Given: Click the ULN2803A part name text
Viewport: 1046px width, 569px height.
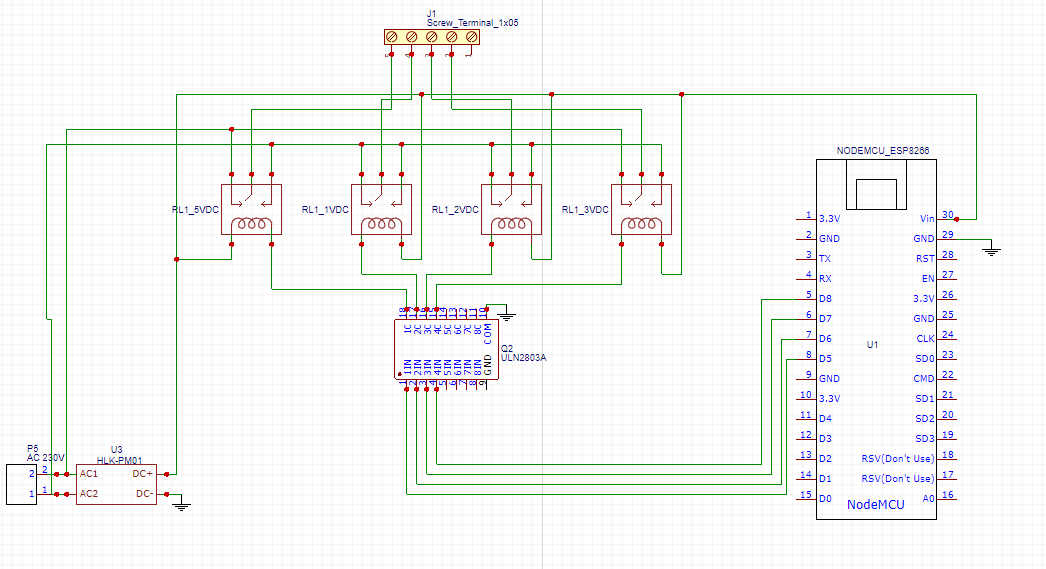Looking at the screenshot, I should [x=524, y=358].
